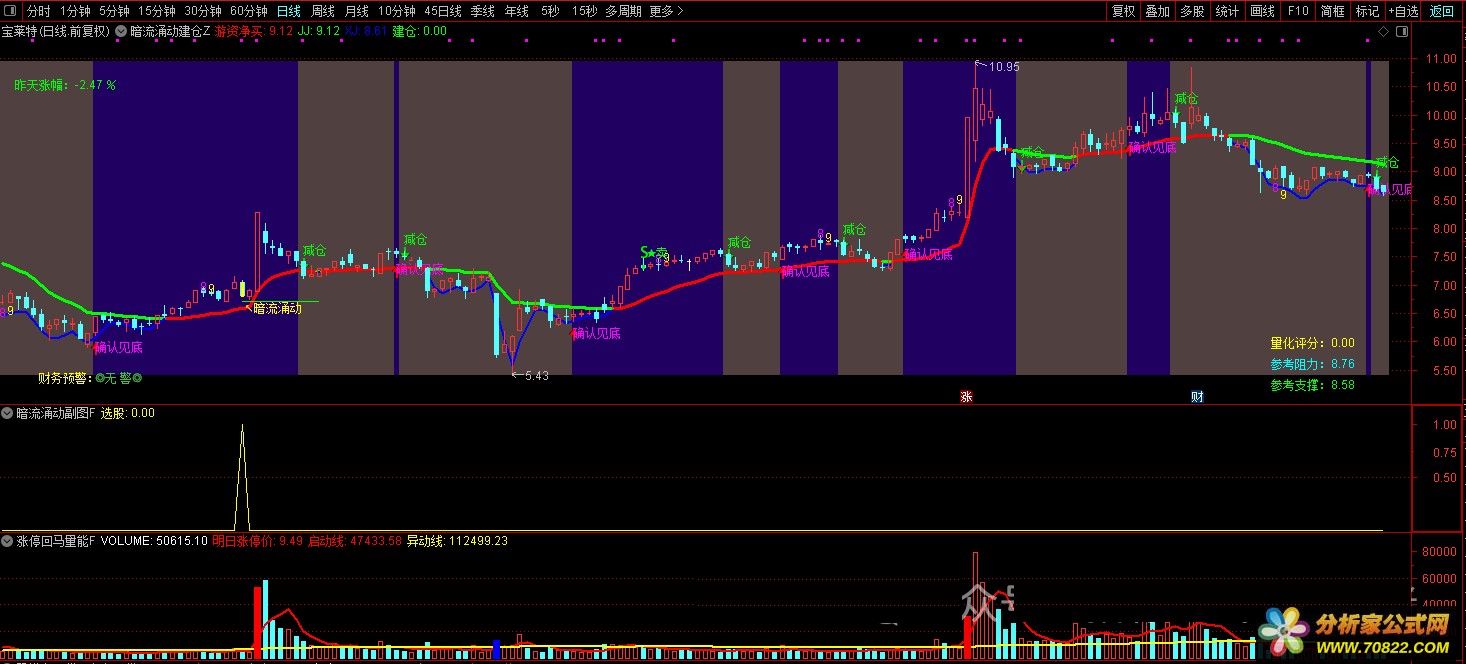Toggle the 简框 simple frame mode

click(x=1332, y=12)
